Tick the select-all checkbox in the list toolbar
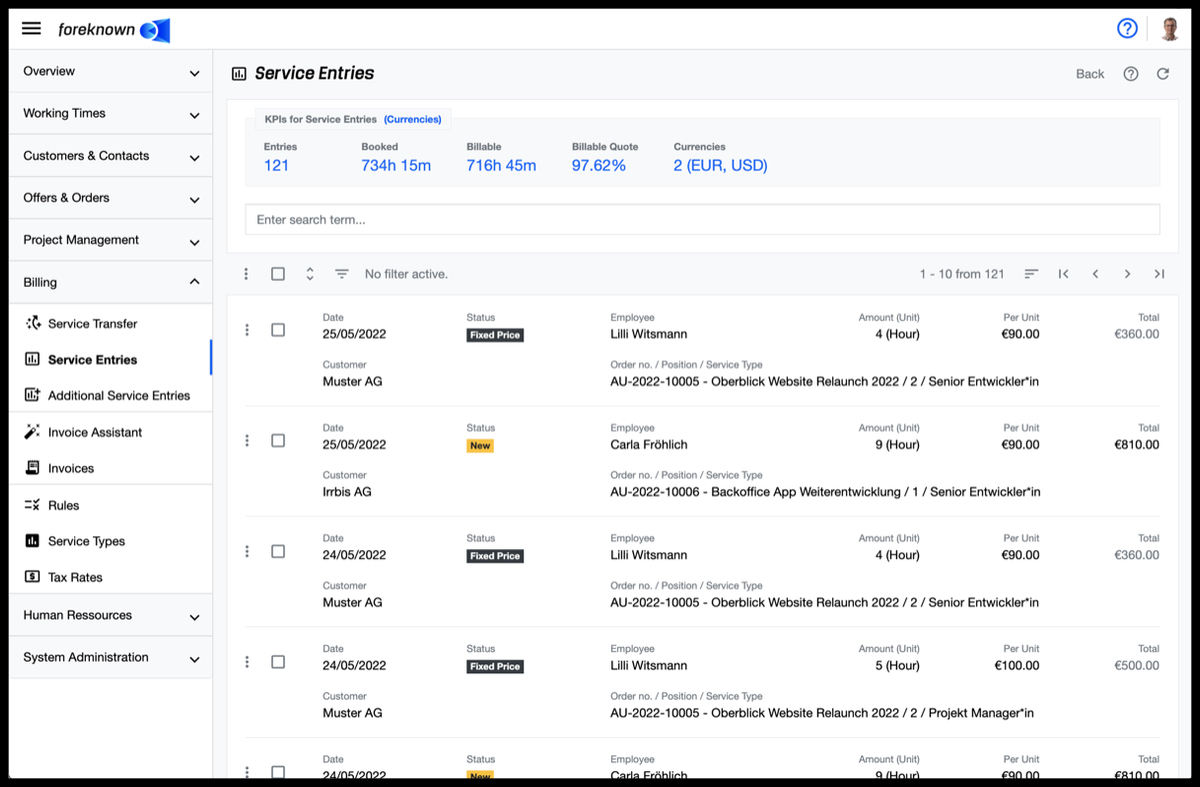 278,274
